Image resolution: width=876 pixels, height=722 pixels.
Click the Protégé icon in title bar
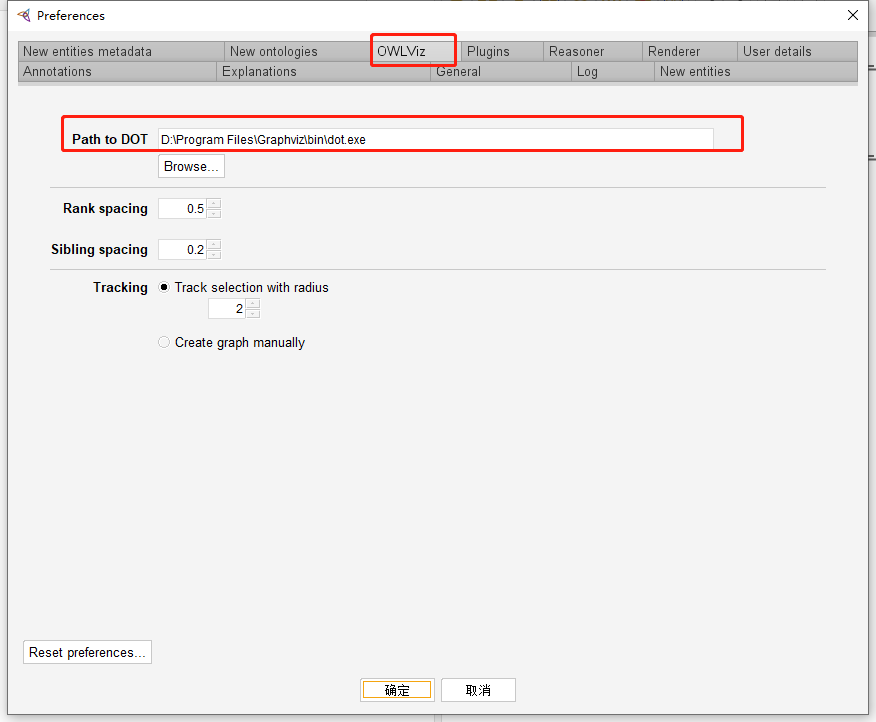pos(23,15)
